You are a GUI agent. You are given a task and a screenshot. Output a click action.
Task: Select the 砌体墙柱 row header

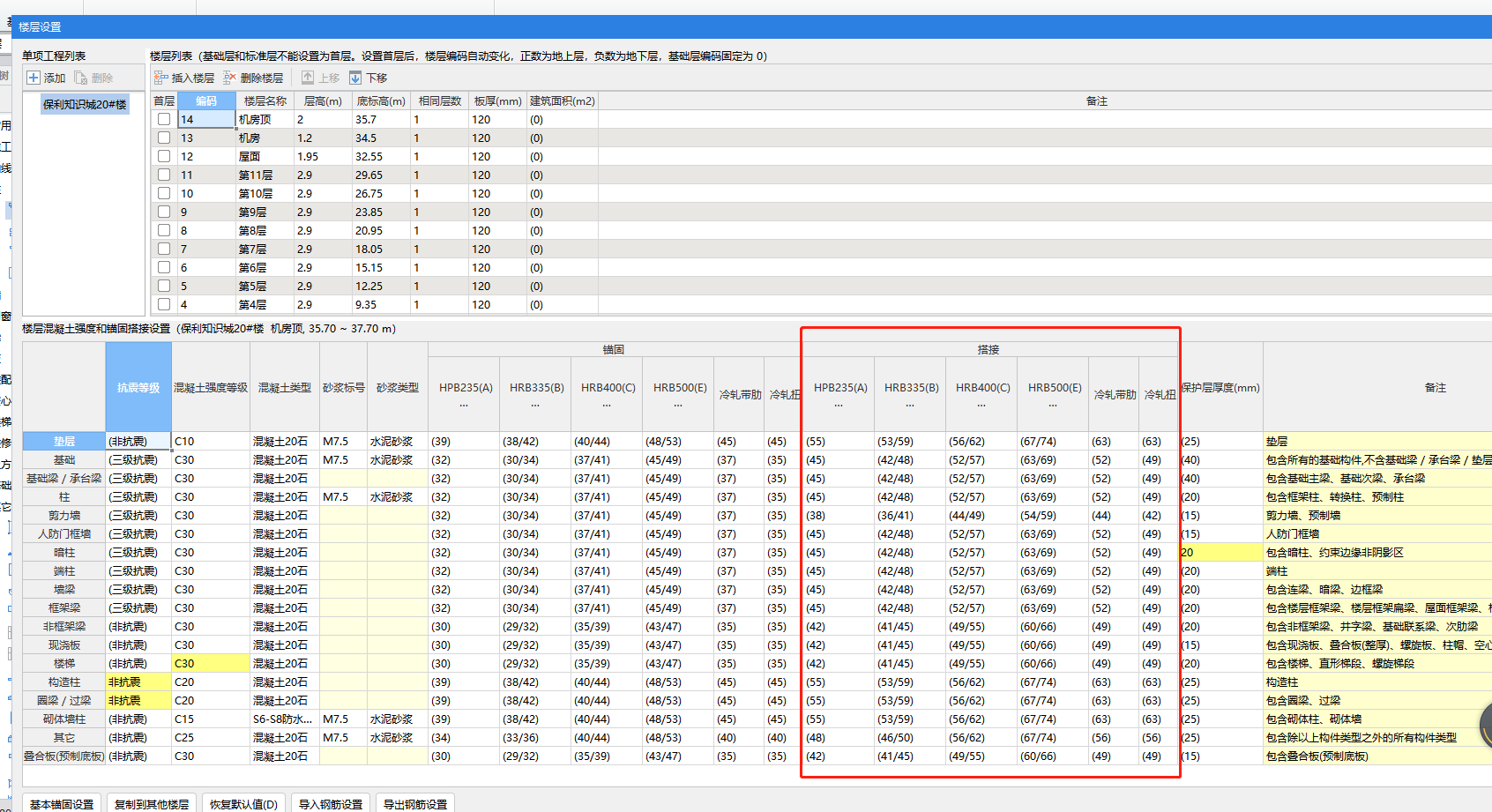coord(64,719)
